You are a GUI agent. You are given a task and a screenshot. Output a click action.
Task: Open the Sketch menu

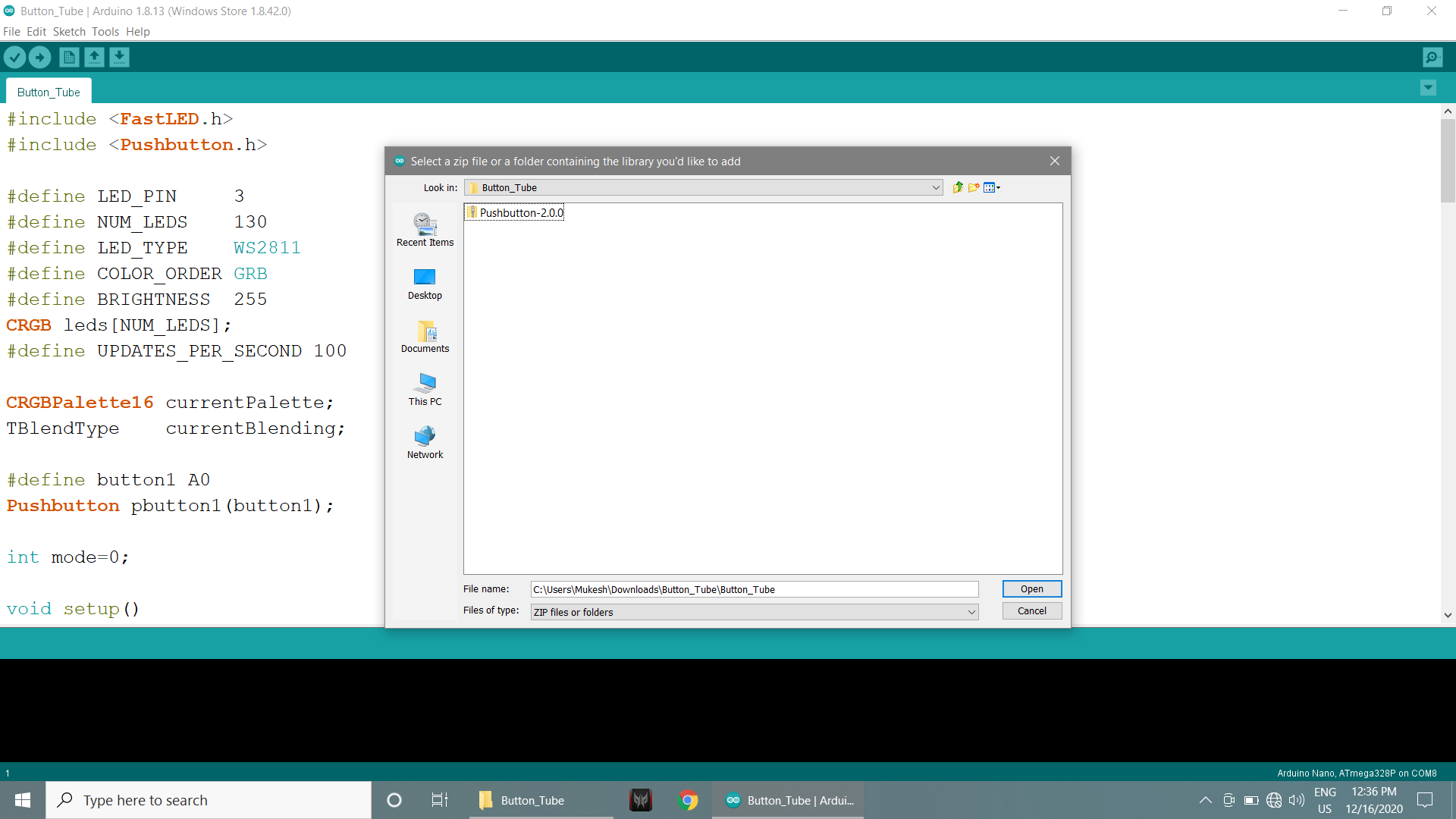click(x=69, y=32)
